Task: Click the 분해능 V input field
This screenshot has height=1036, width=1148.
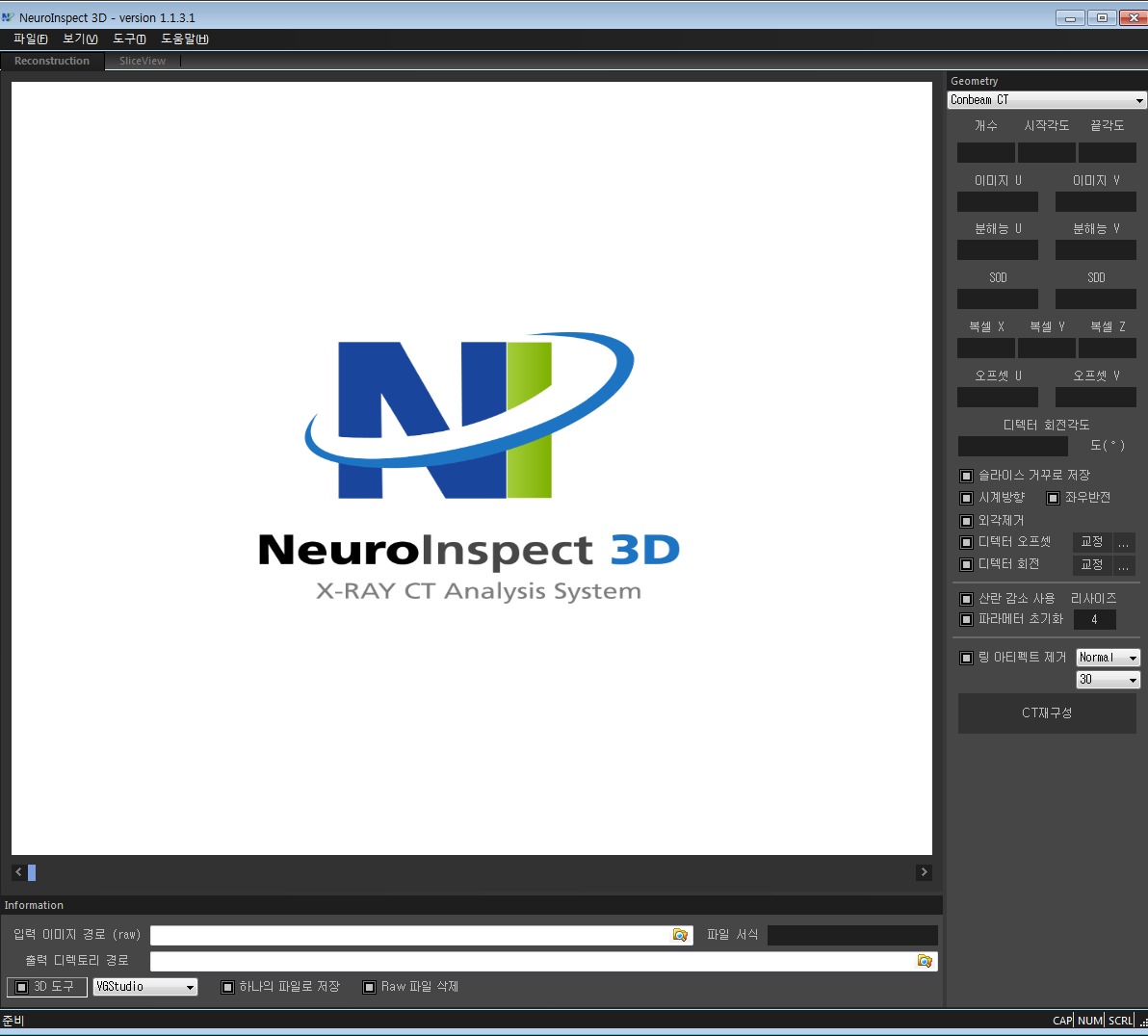Action: pos(1095,249)
